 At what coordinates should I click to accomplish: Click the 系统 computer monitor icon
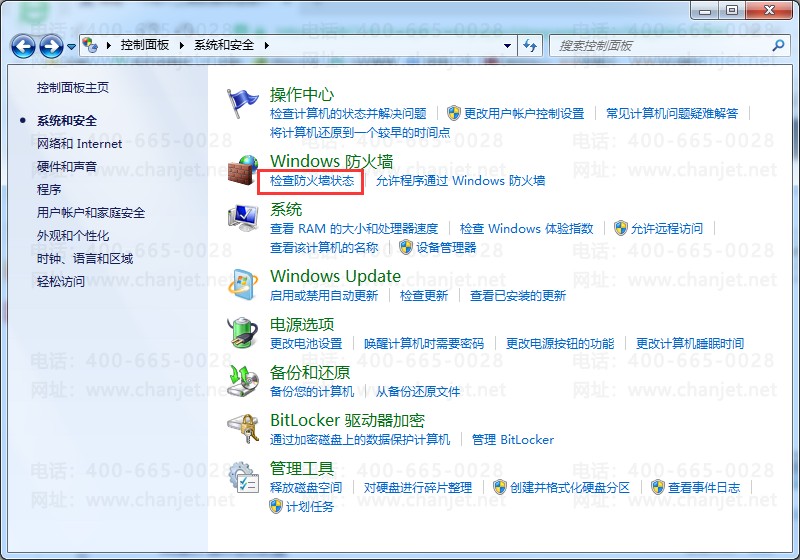(x=243, y=218)
